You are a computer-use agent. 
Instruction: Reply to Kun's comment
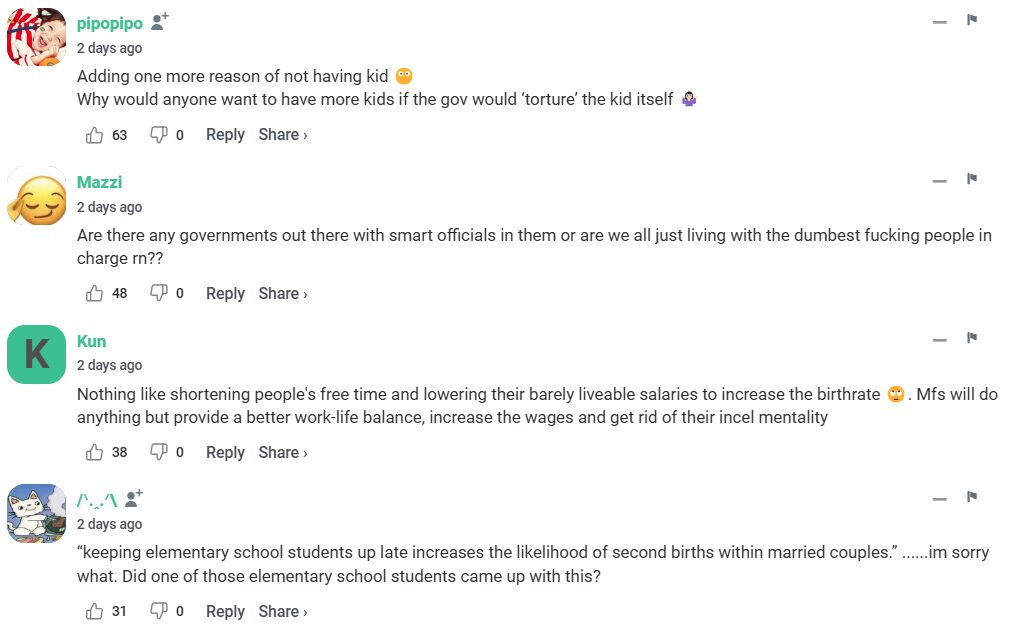coord(225,452)
